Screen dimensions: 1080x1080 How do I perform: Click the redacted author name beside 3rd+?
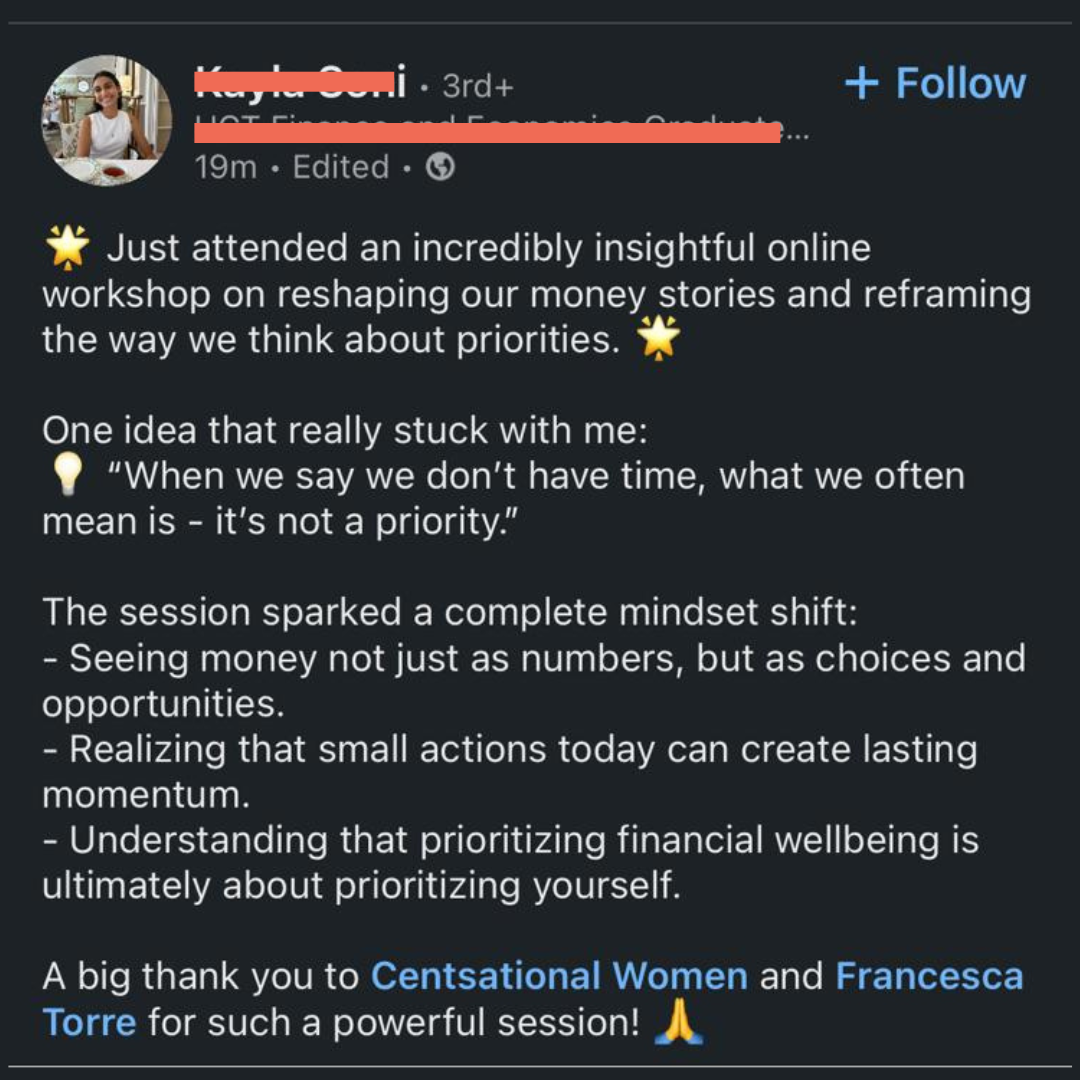pos(300,83)
